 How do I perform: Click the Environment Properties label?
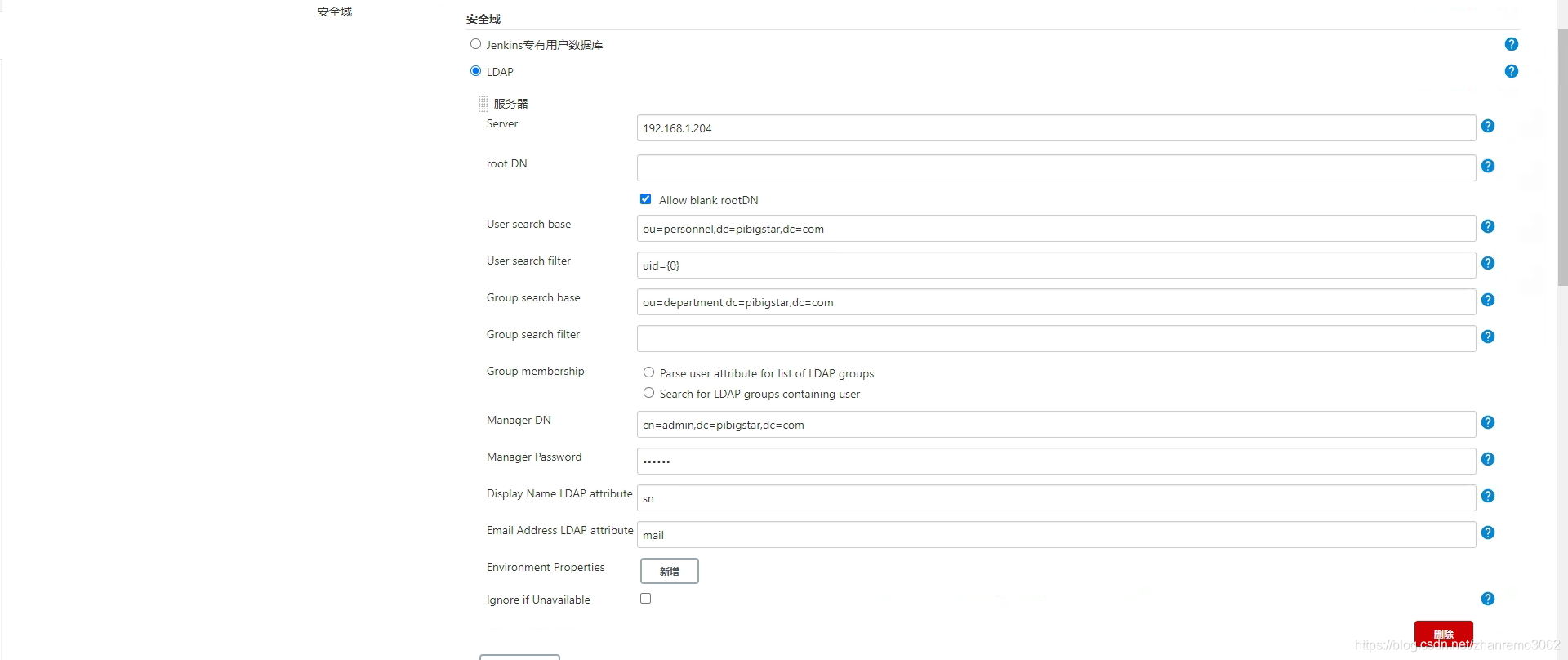pos(546,567)
